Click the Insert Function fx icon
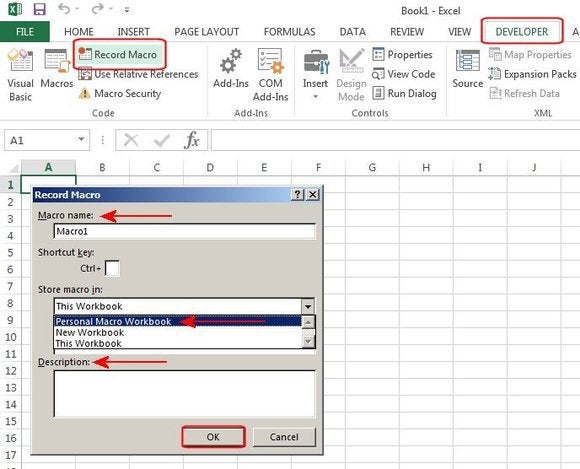 [192, 140]
